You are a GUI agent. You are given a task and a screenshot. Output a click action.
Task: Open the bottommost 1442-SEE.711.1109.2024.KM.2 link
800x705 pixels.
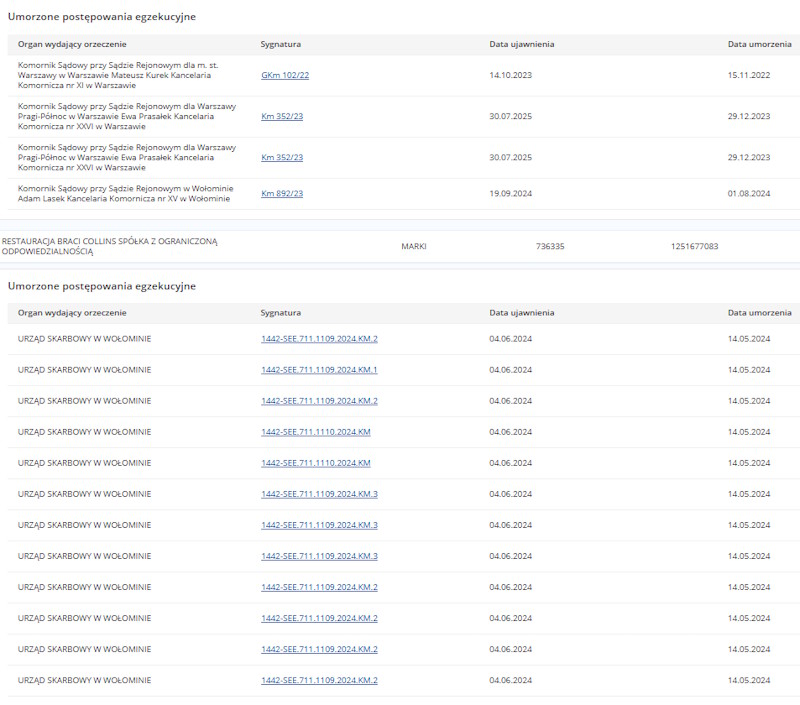pyautogui.click(x=319, y=680)
